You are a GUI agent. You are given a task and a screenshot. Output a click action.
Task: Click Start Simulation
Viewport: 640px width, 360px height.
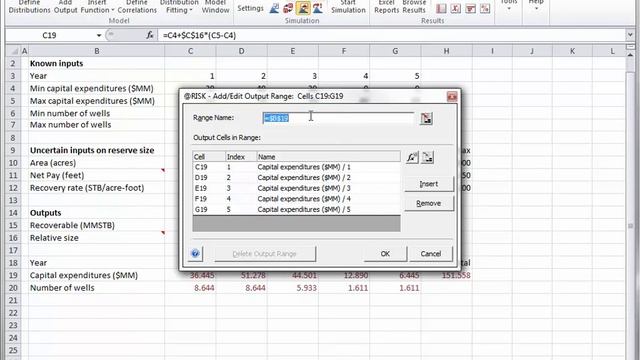(348, 7)
